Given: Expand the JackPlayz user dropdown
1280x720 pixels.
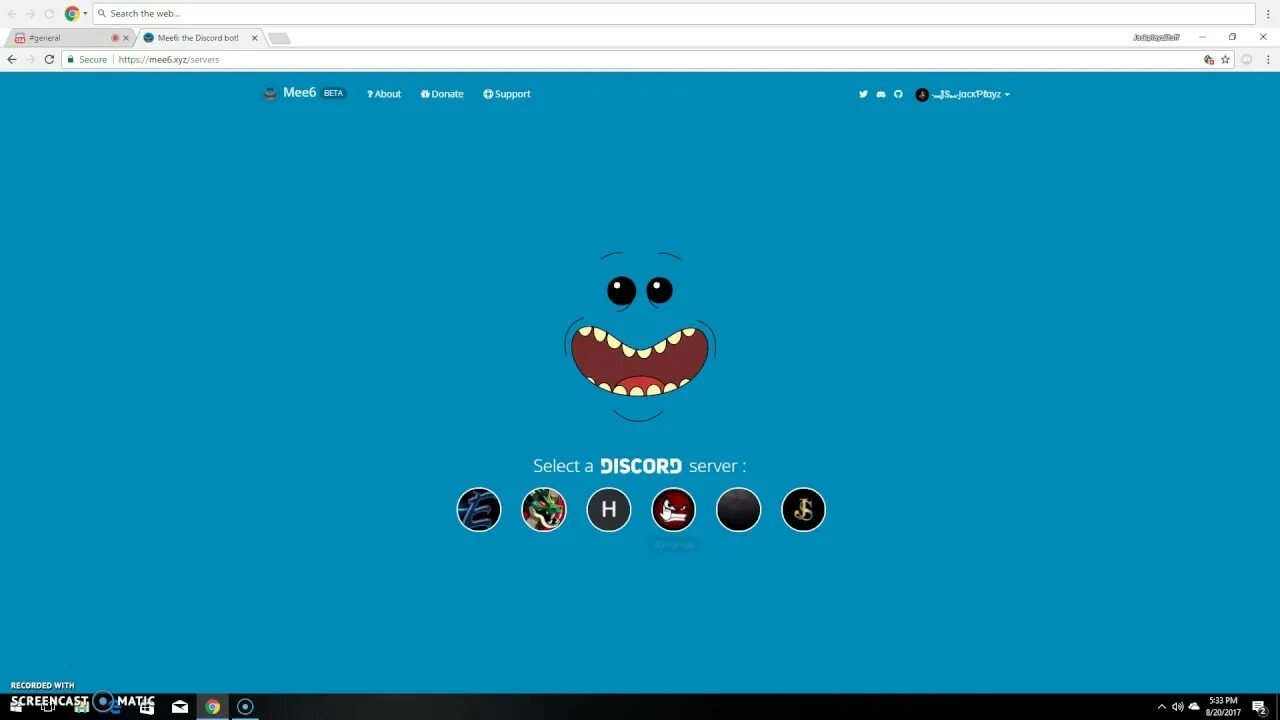Looking at the screenshot, I should [x=1007, y=94].
